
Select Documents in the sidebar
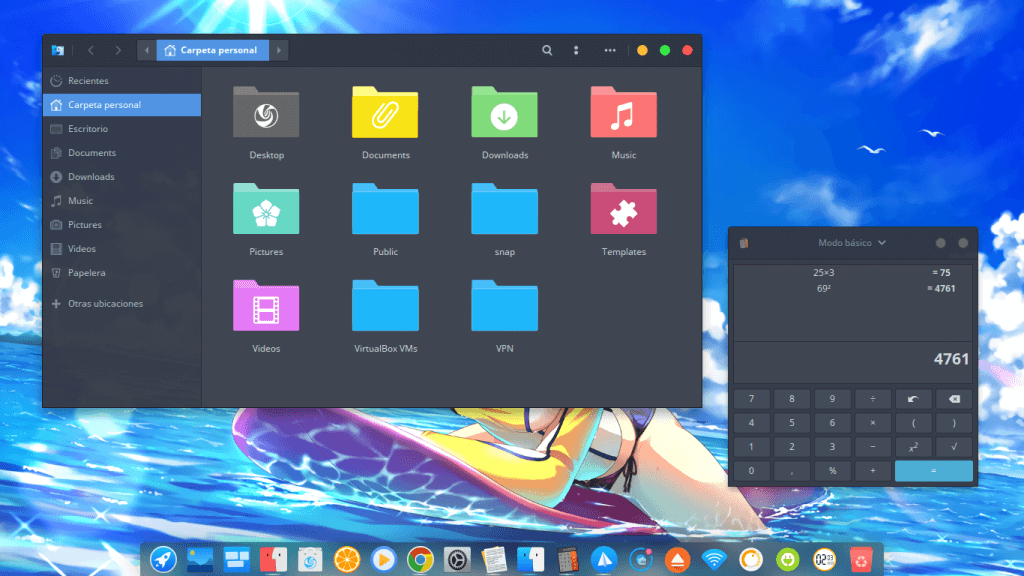121,153
